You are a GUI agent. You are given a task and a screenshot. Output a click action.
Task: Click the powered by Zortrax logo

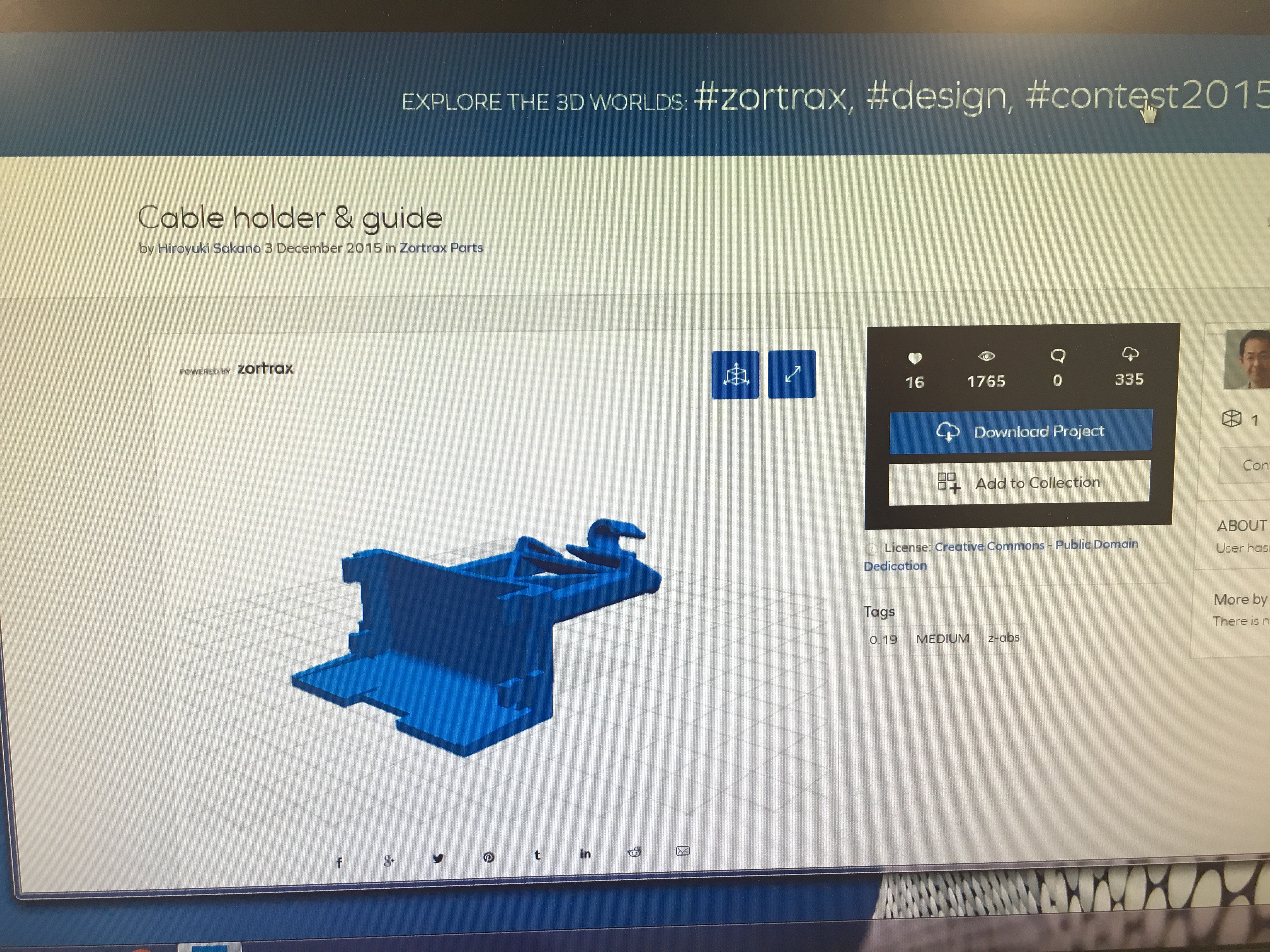tap(237, 369)
